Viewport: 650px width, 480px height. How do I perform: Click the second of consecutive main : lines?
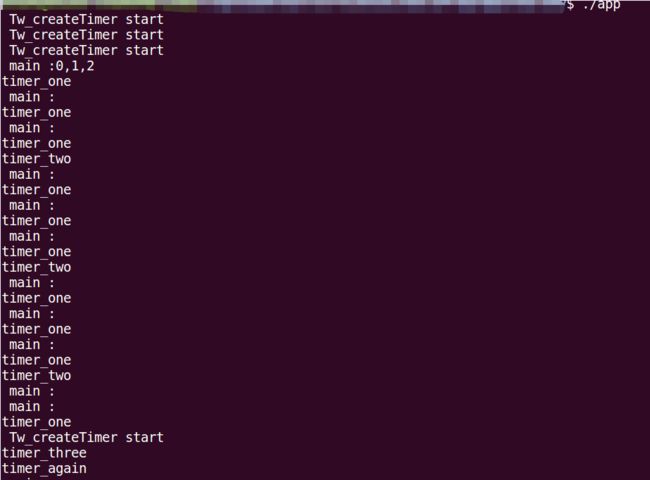[32, 407]
